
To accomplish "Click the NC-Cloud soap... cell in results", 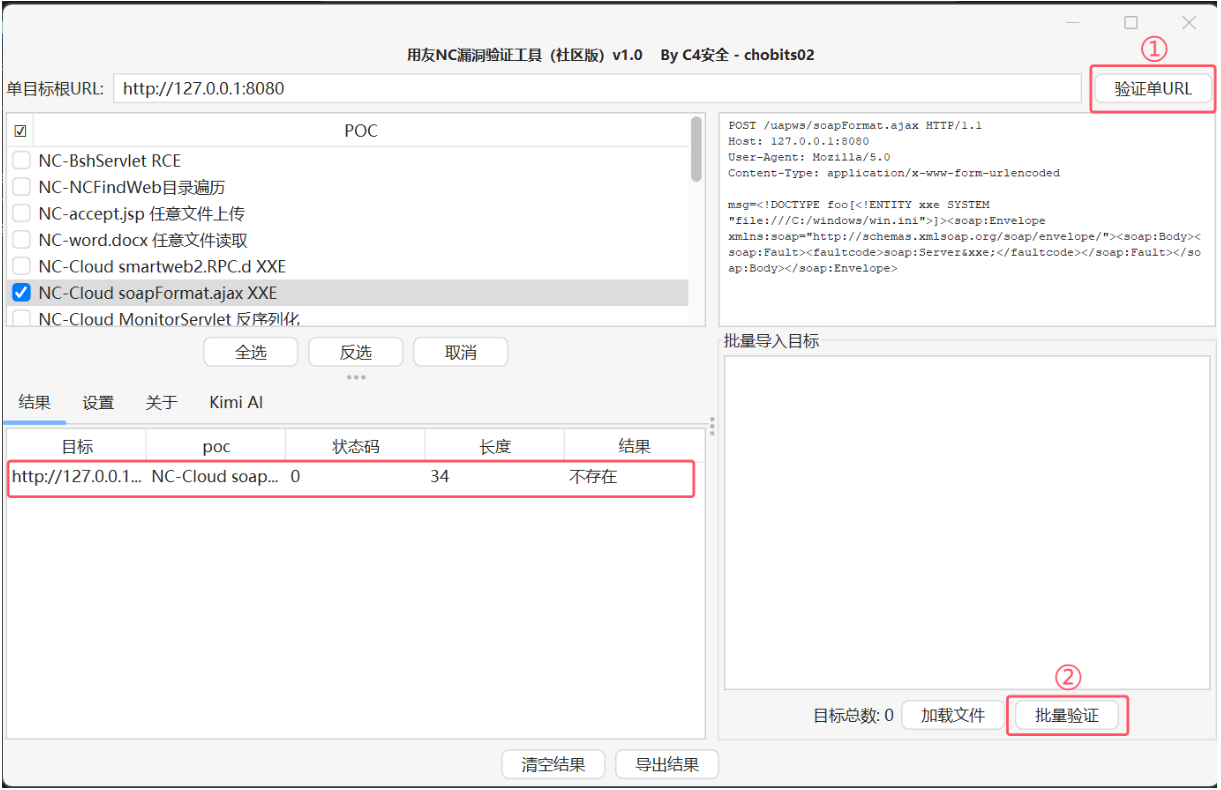I will click(x=216, y=477).
